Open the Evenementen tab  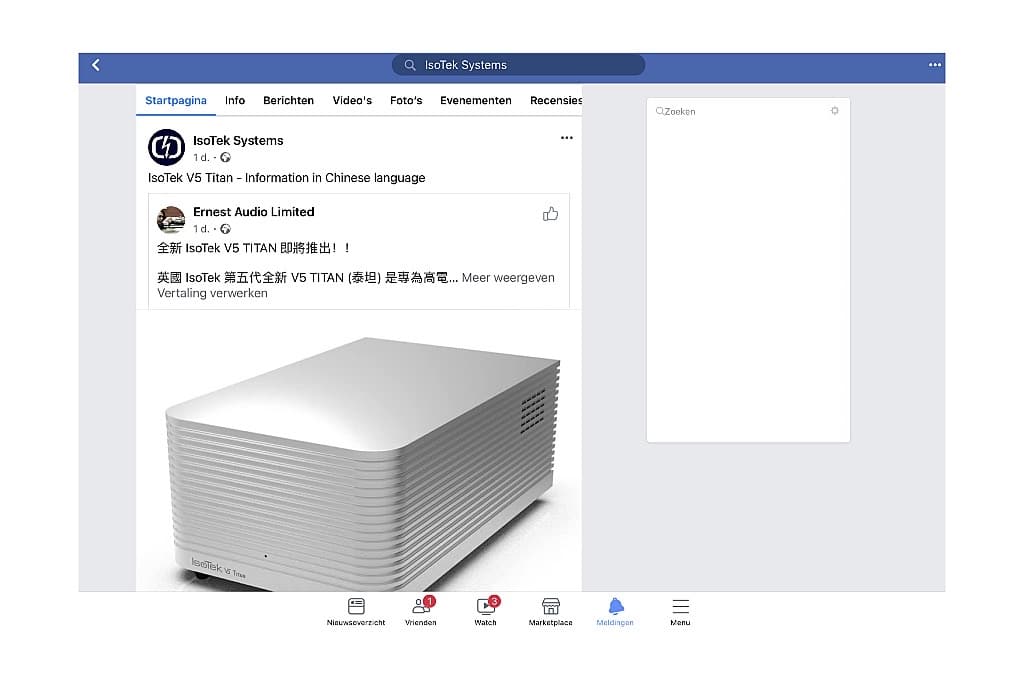point(475,100)
